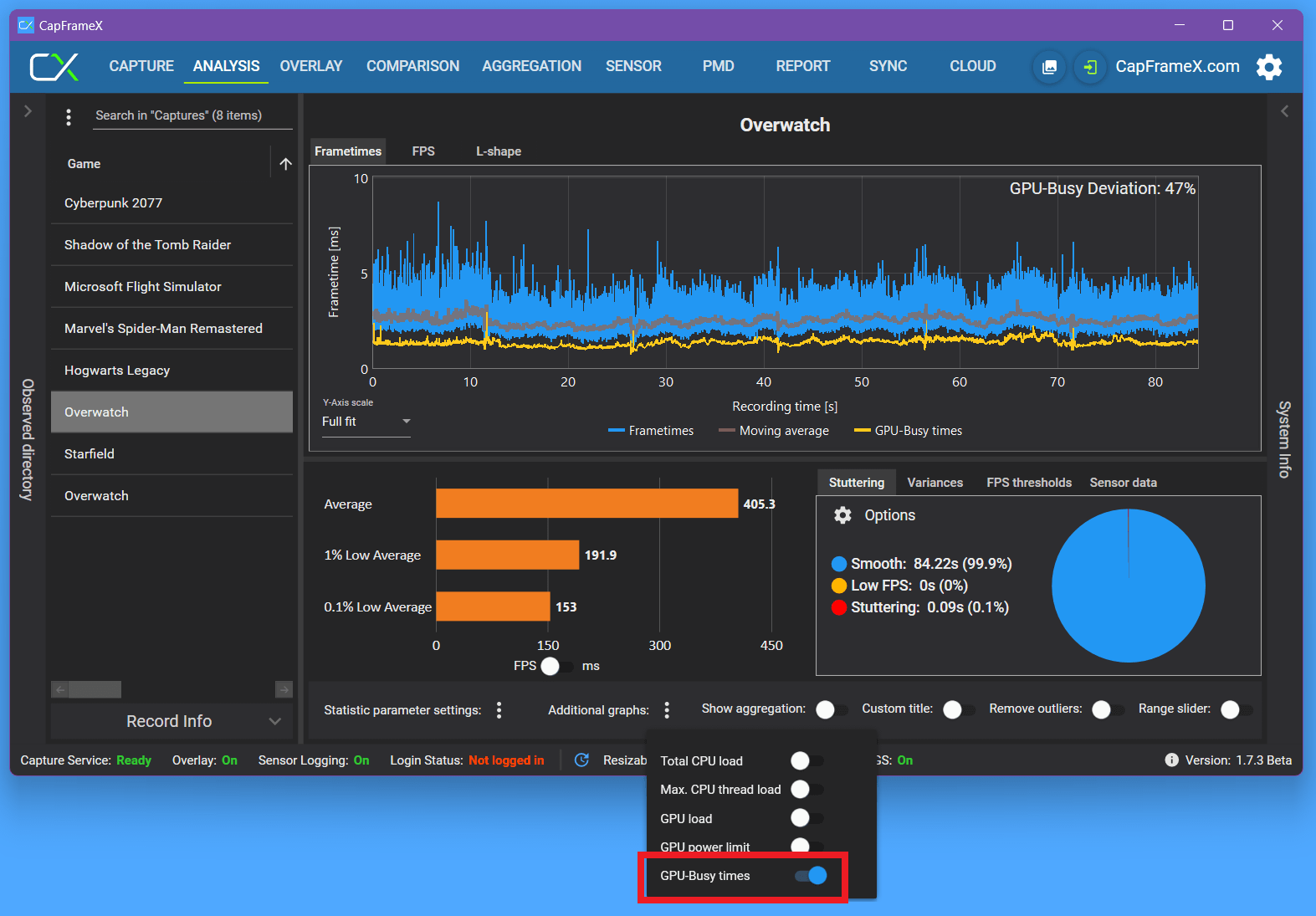
Task: Open the screenshots gallery icon
Action: coord(1049,67)
